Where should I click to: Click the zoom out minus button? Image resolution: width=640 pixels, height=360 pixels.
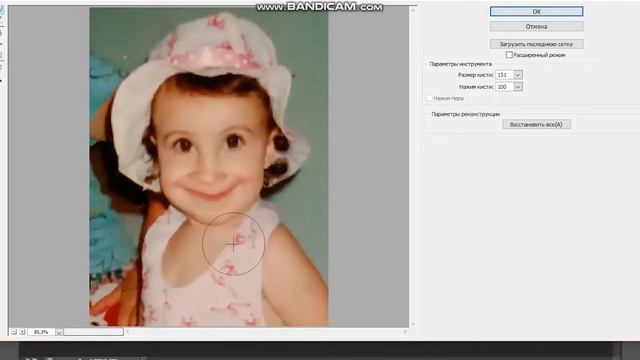(x=13, y=332)
